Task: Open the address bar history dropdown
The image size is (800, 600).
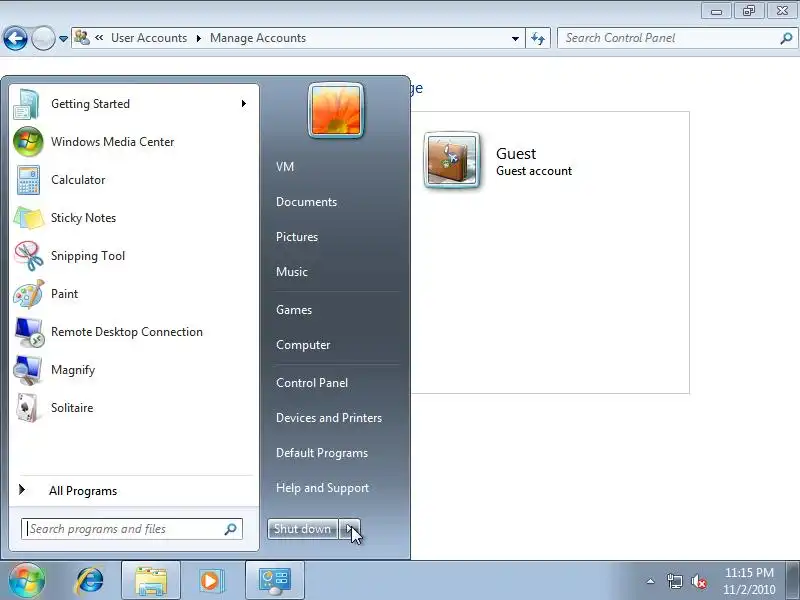Action: [x=515, y=38]
